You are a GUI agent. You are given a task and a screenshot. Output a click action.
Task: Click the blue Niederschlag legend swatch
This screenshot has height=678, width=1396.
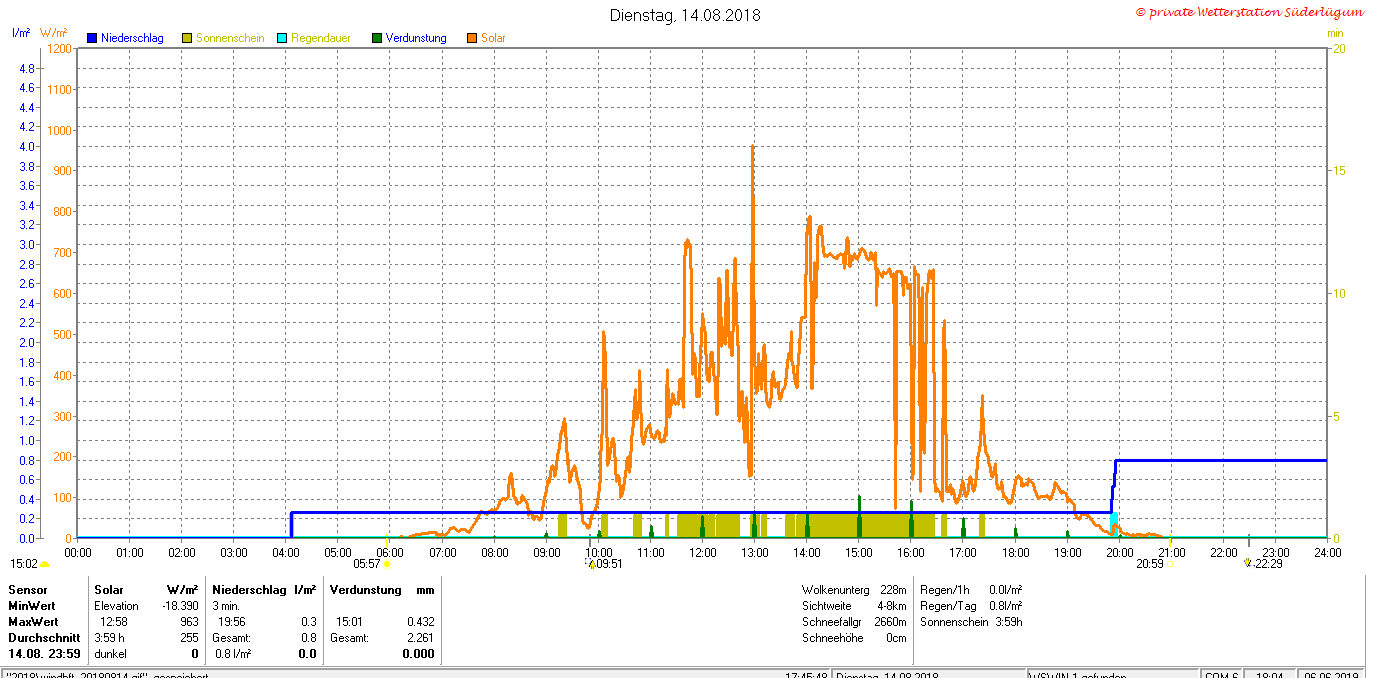click(92, 38)
